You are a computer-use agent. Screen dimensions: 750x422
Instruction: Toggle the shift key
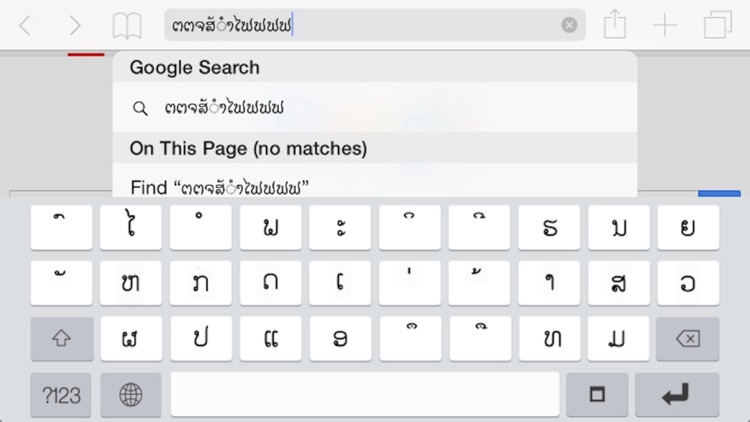click(x=62, y=339)
